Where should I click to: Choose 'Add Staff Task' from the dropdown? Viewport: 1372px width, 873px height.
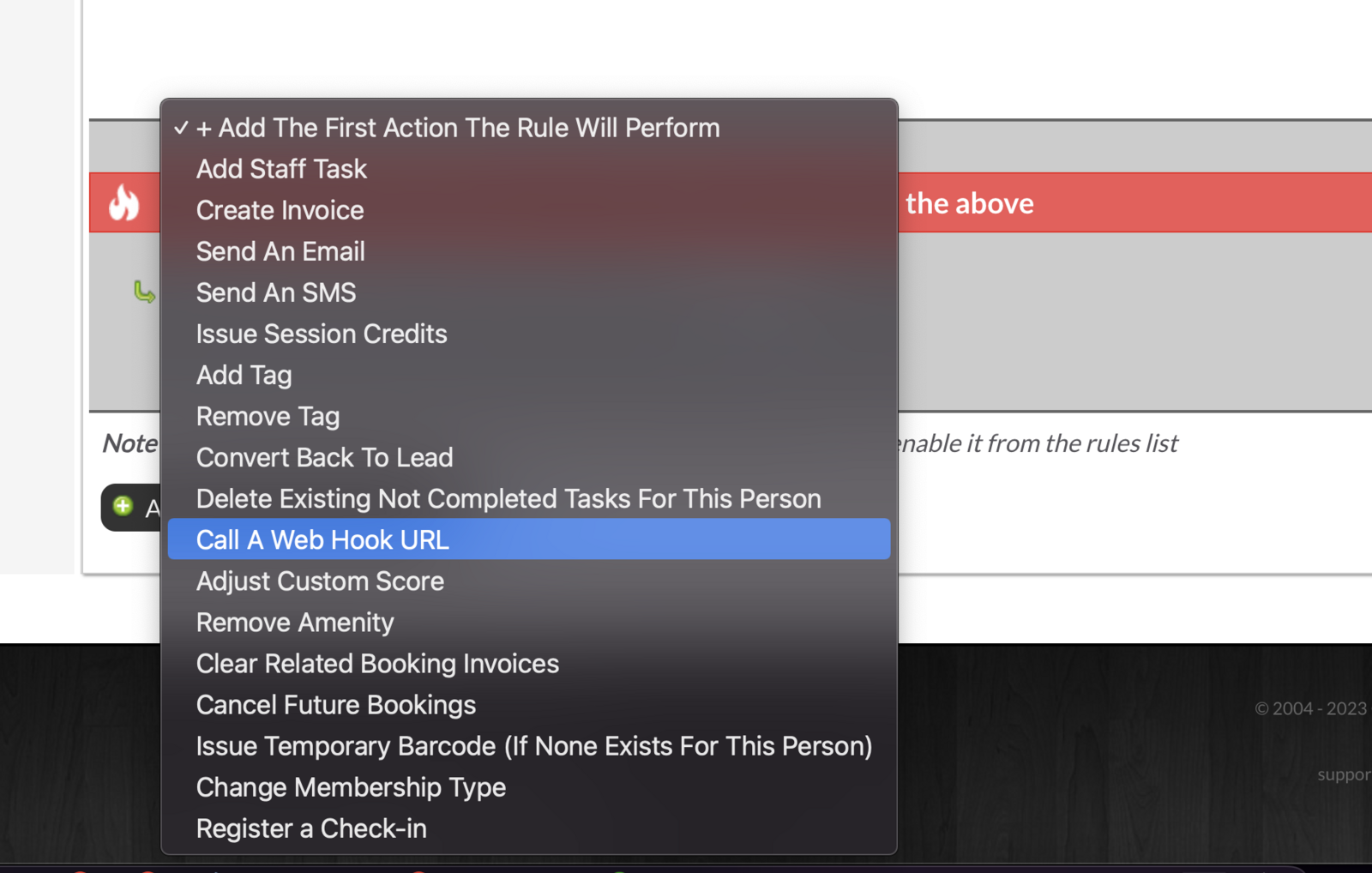tap(281, 169)
